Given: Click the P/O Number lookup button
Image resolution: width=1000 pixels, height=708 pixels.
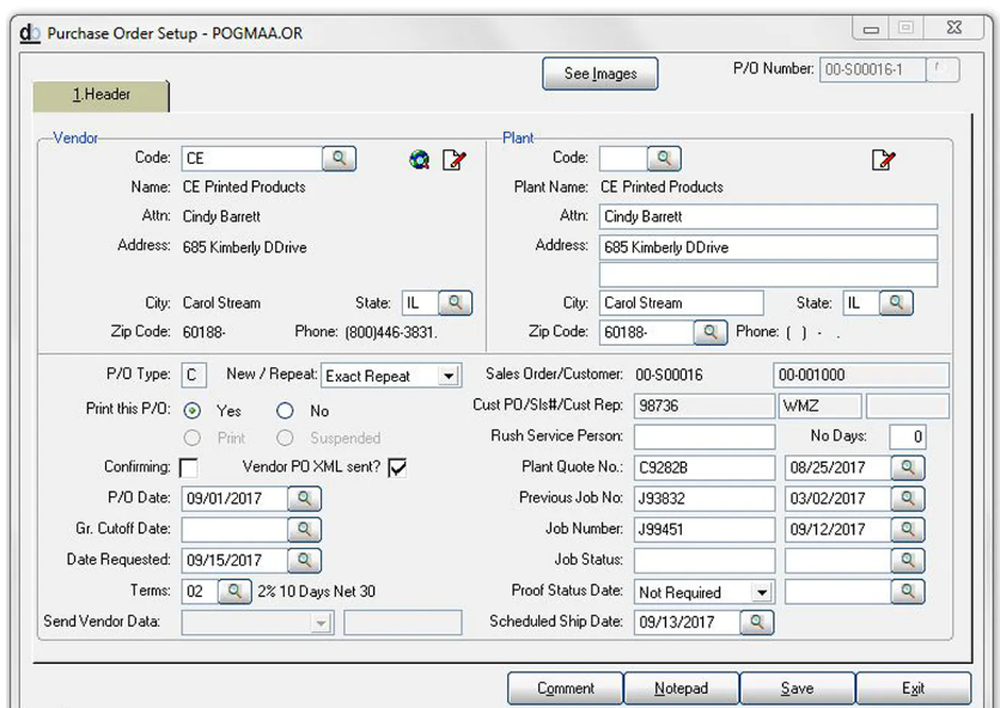Looking at the screenshot, I should [943, 70].
